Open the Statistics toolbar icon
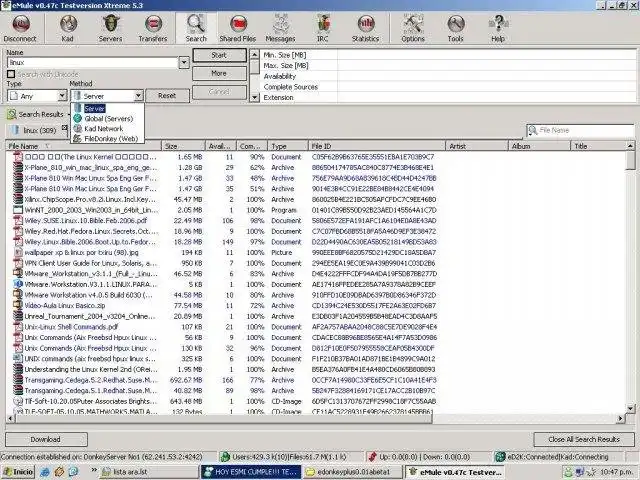 [x=366, y=24]
